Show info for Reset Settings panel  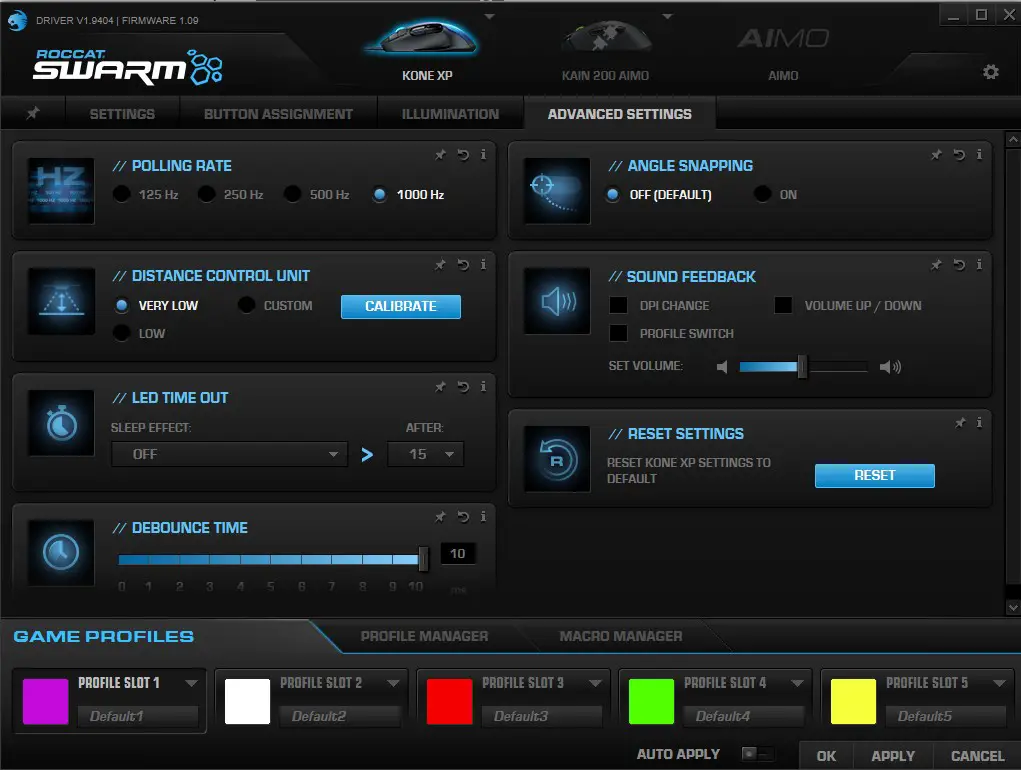pos(979,423)
